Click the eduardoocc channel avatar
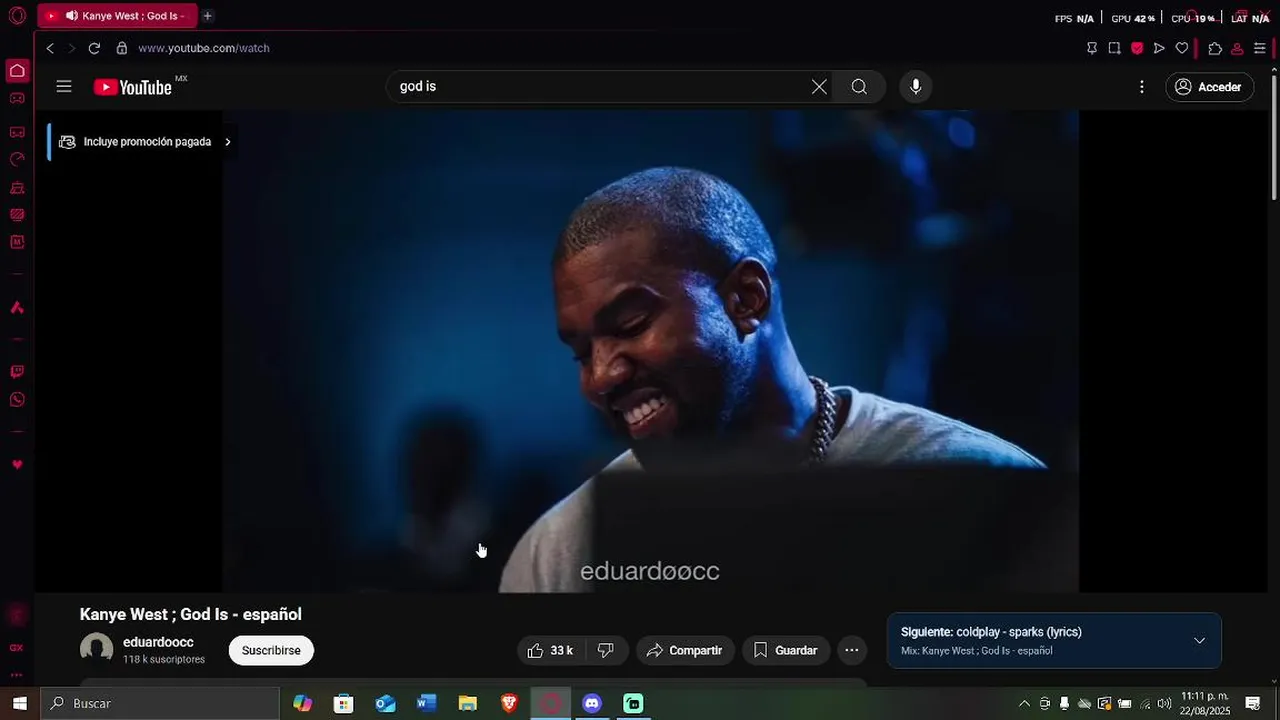 (97, 650)
